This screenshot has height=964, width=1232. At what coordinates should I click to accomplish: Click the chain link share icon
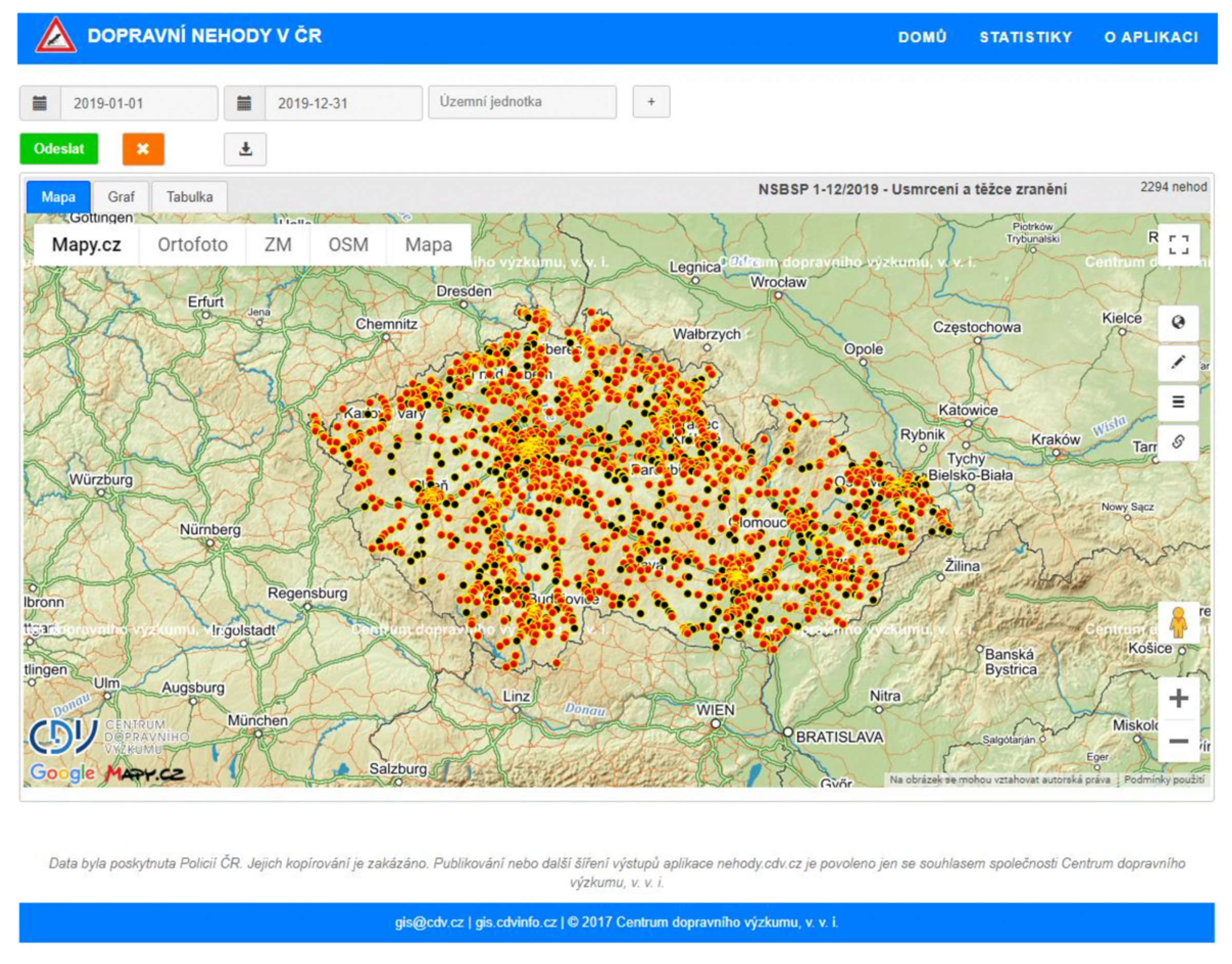pyautogui.click(x=1178, y=442)
